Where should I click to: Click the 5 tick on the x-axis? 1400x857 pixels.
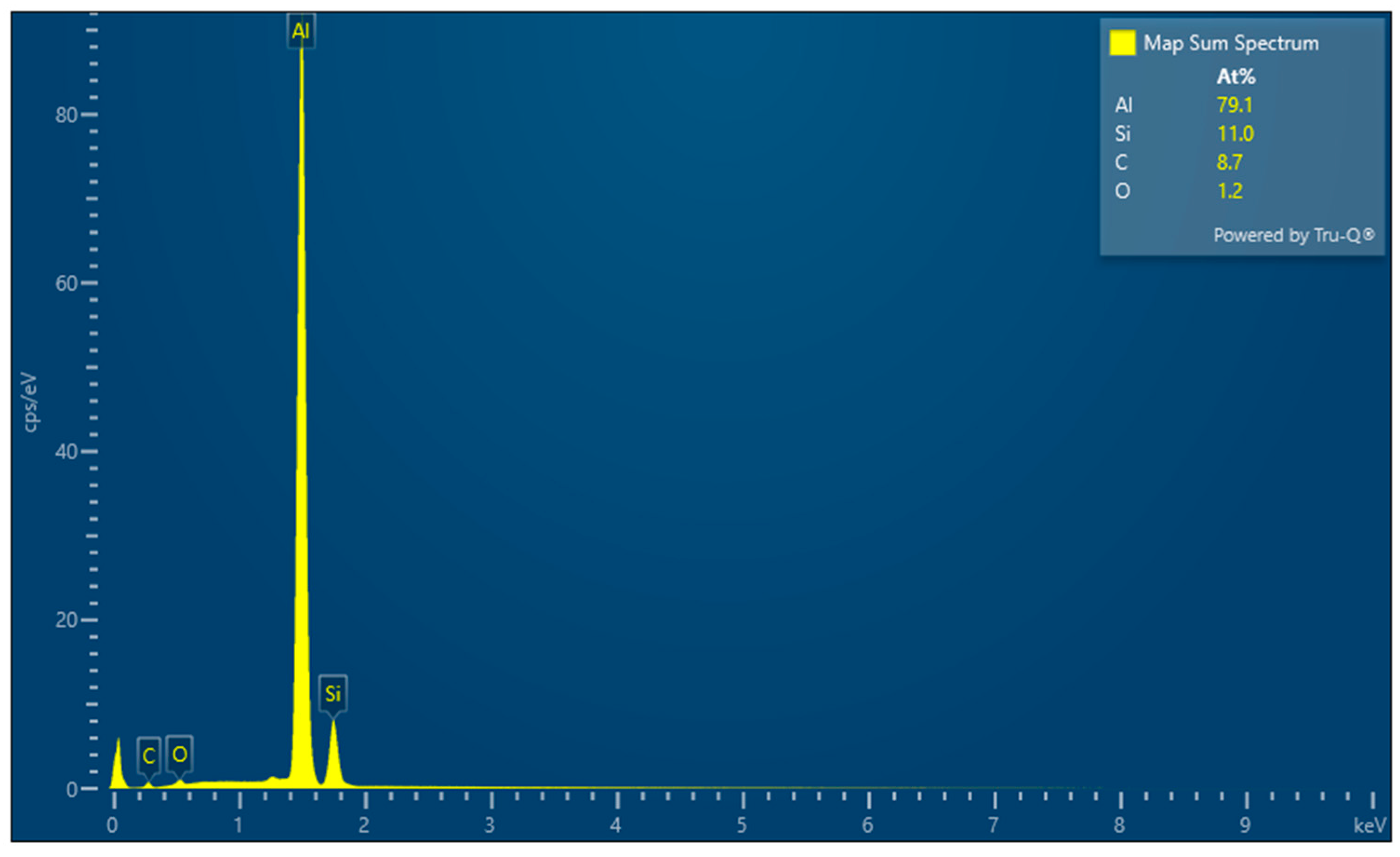pyautogui.click(x=742, y=825)
